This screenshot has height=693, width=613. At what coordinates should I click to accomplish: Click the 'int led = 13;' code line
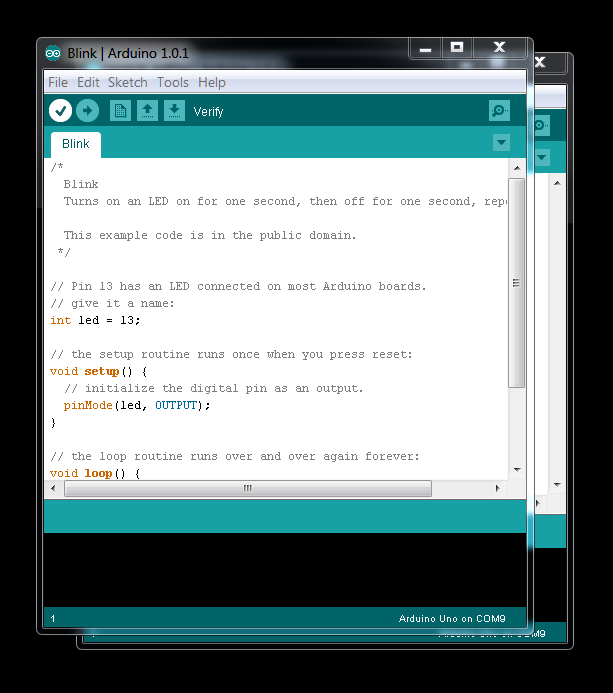95,320
